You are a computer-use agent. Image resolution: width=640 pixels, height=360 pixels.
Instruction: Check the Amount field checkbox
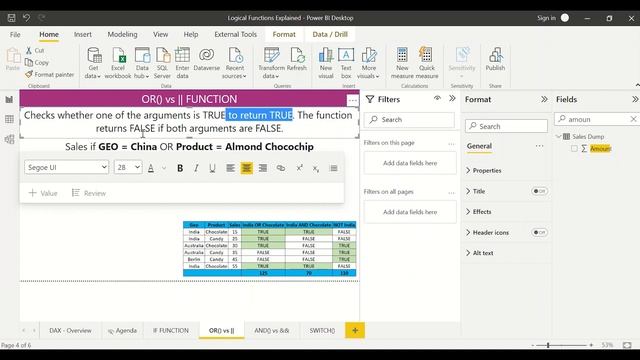pos(574,149)
